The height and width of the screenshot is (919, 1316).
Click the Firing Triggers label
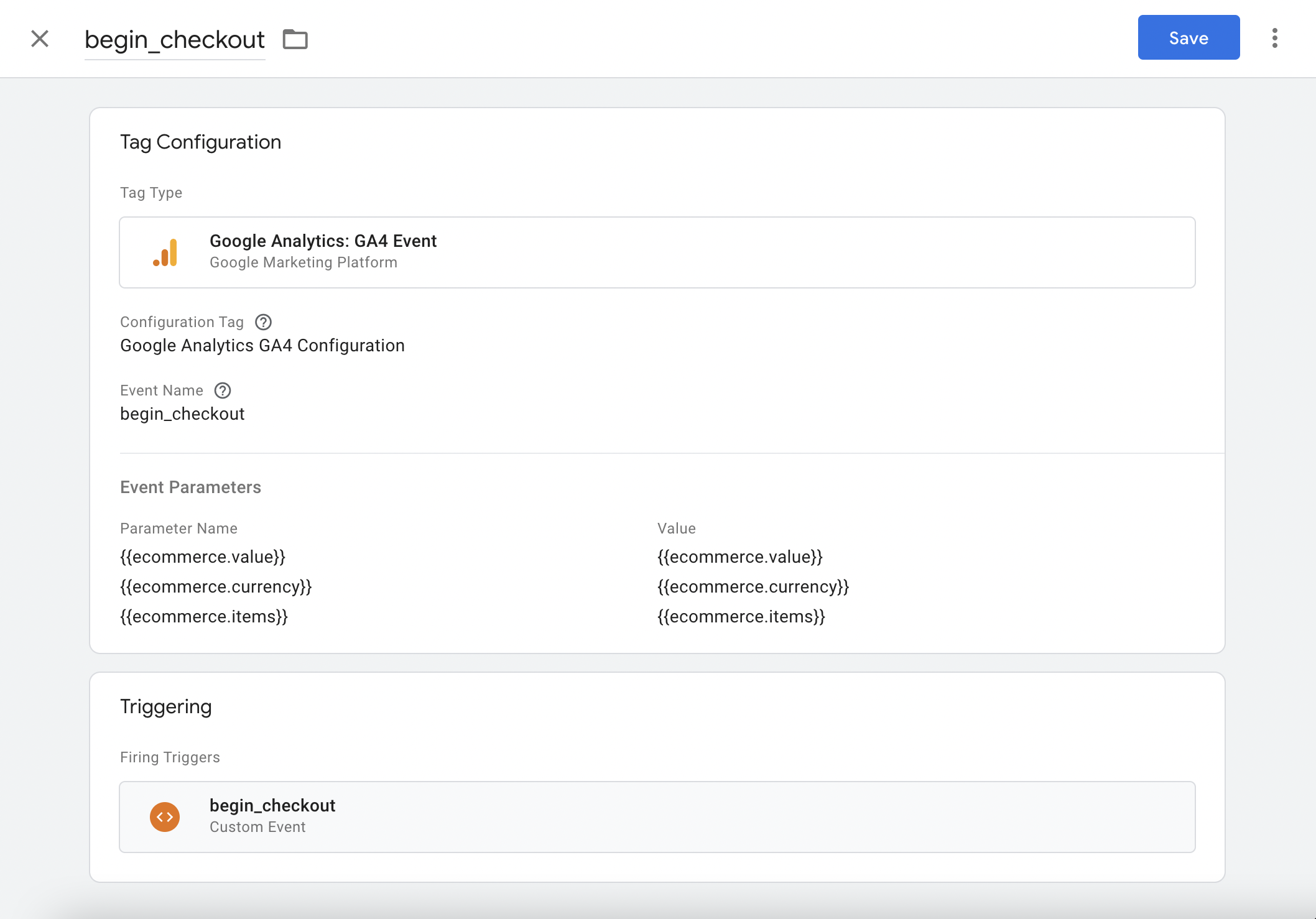click(x=170, y=757)
